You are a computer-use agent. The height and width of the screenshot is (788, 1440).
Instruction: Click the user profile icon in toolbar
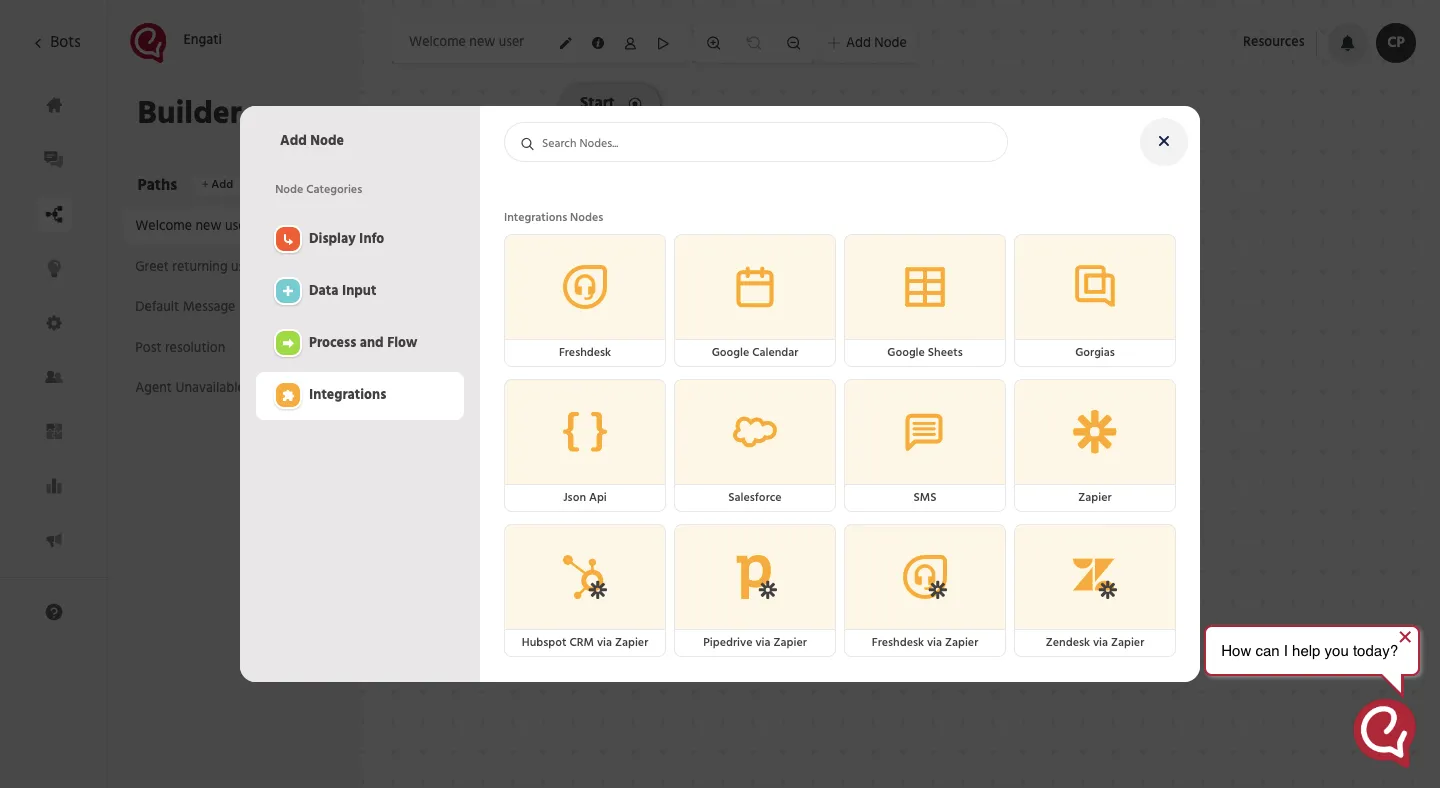pos(630,43)
